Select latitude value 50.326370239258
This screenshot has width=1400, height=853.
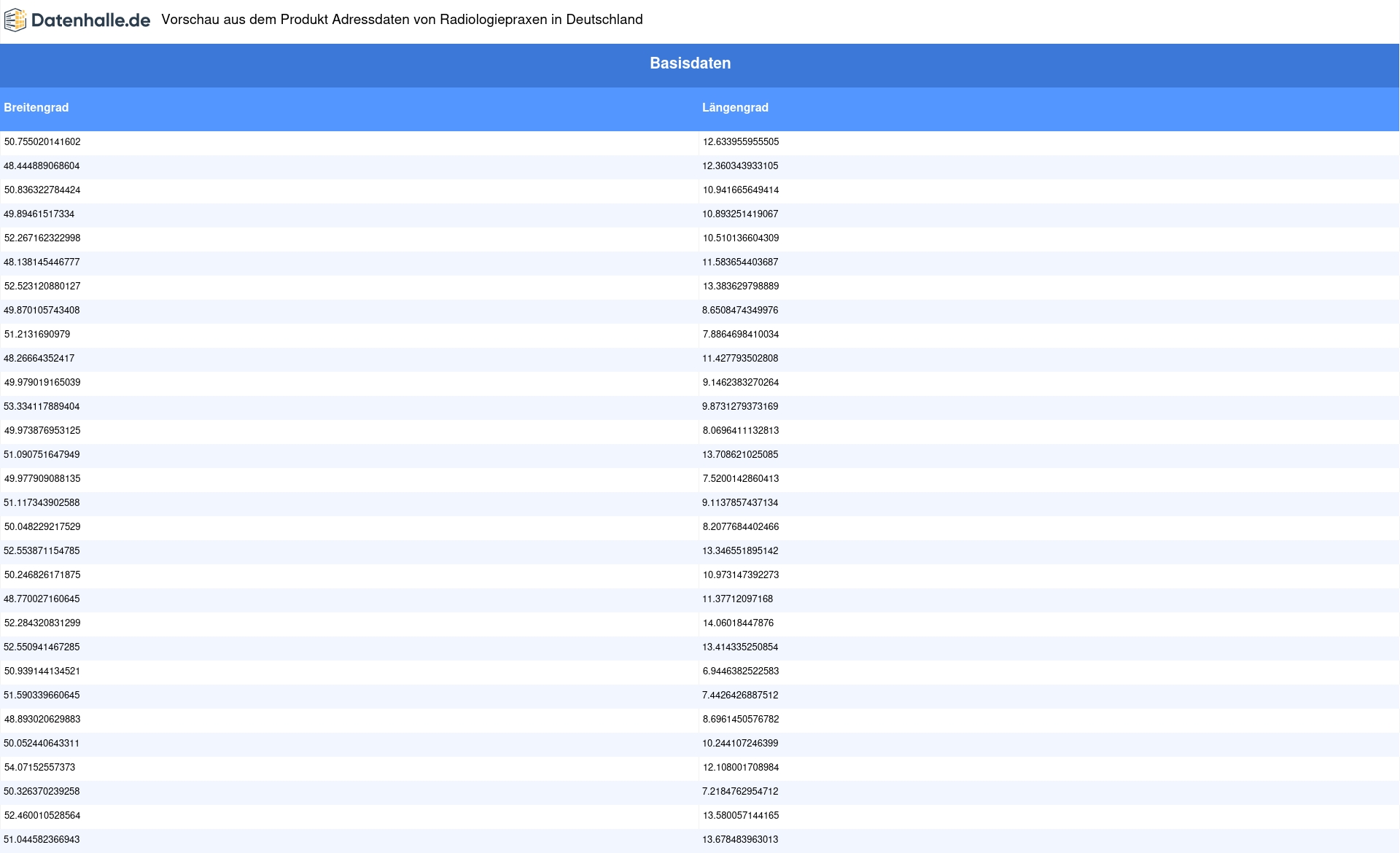[42, 792]
